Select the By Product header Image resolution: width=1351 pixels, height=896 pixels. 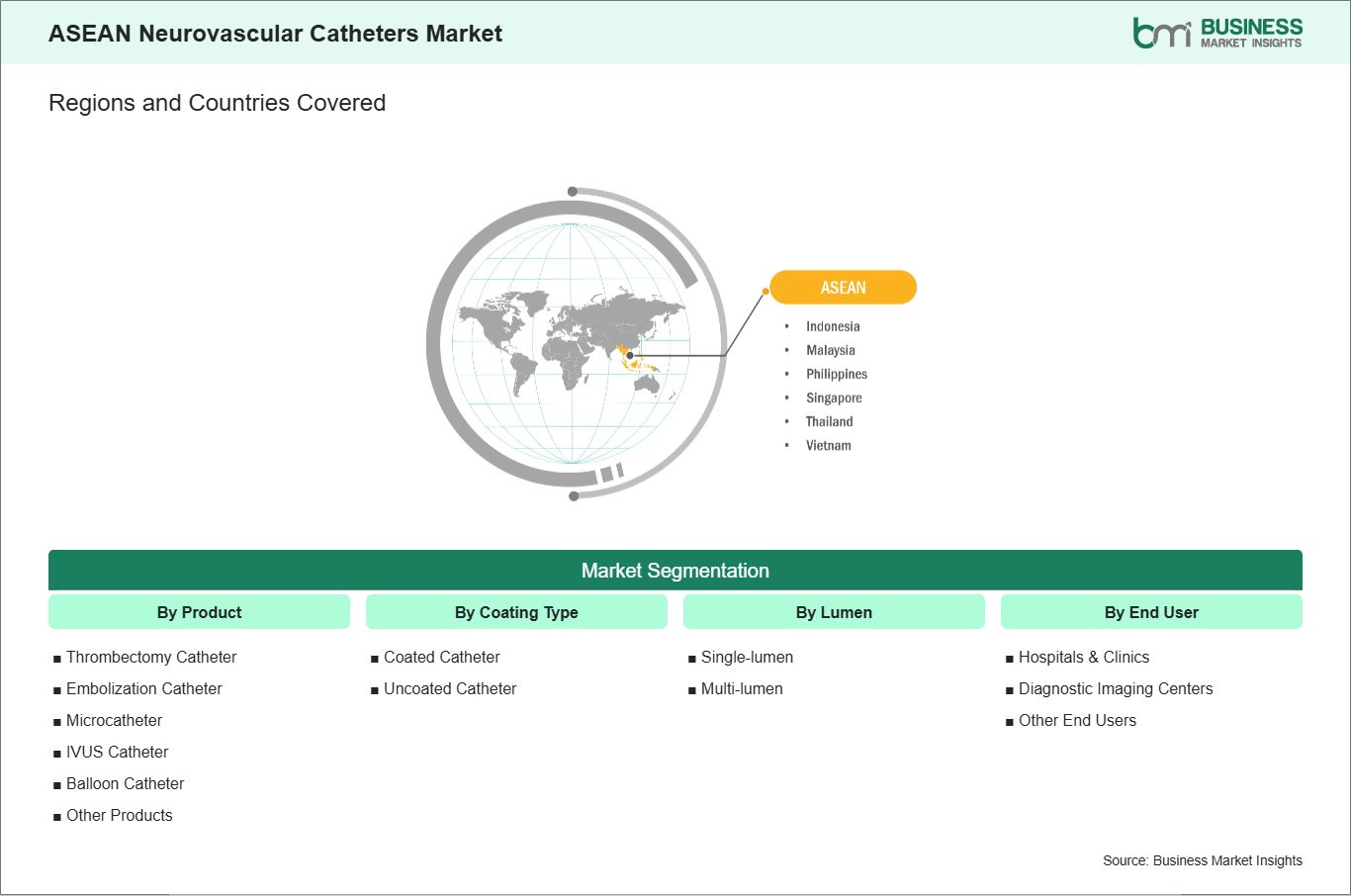tap(199, 612)
